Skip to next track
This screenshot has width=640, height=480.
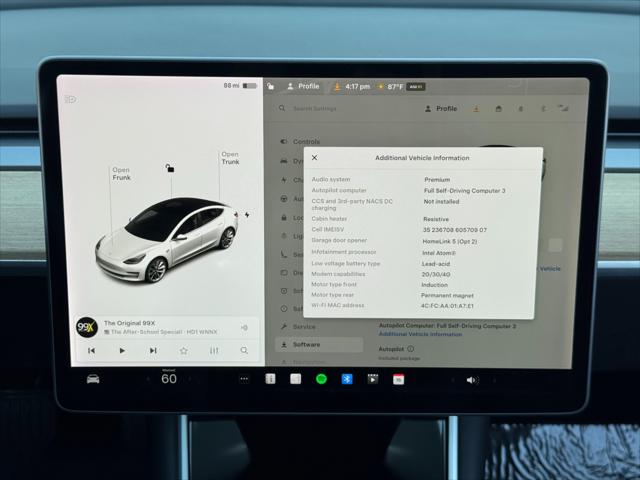[x=153, y=350]
